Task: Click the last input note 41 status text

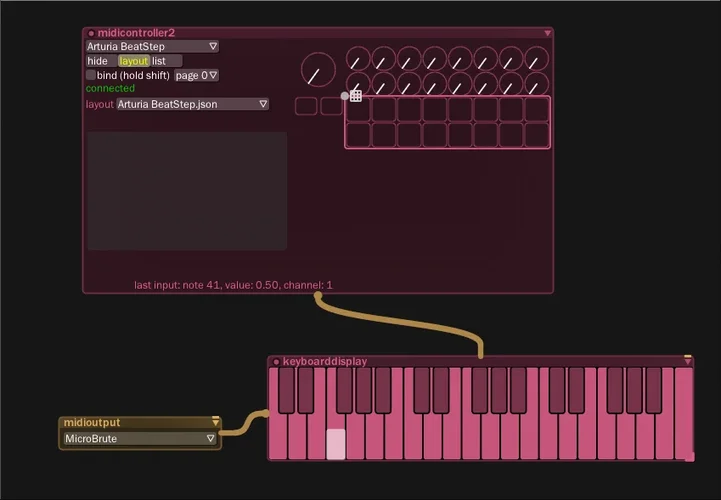Action: pos(233,285)
